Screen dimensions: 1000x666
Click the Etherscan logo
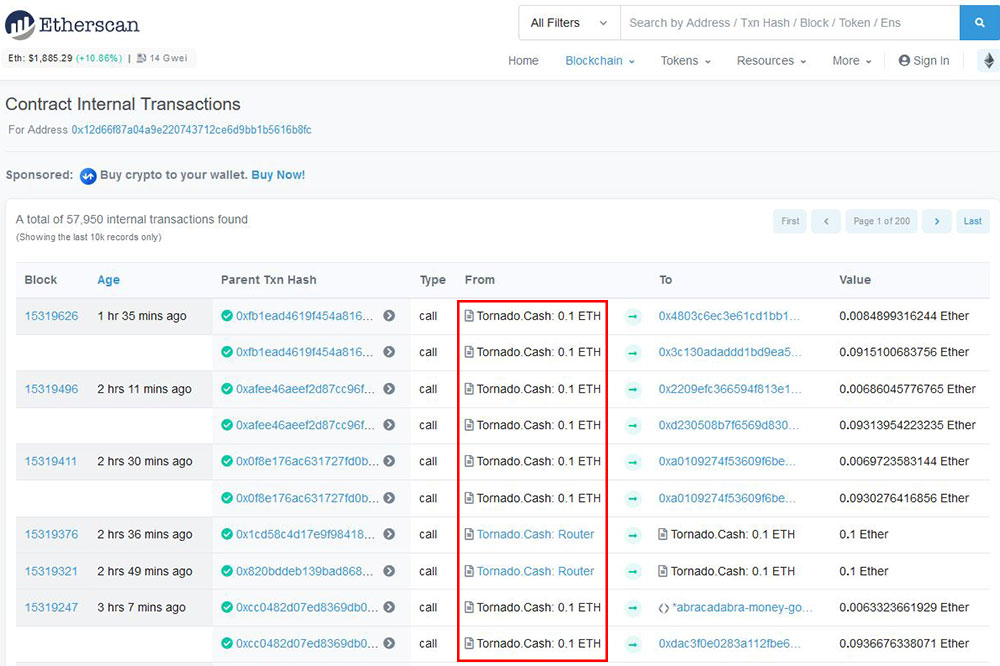click(72, 25)
